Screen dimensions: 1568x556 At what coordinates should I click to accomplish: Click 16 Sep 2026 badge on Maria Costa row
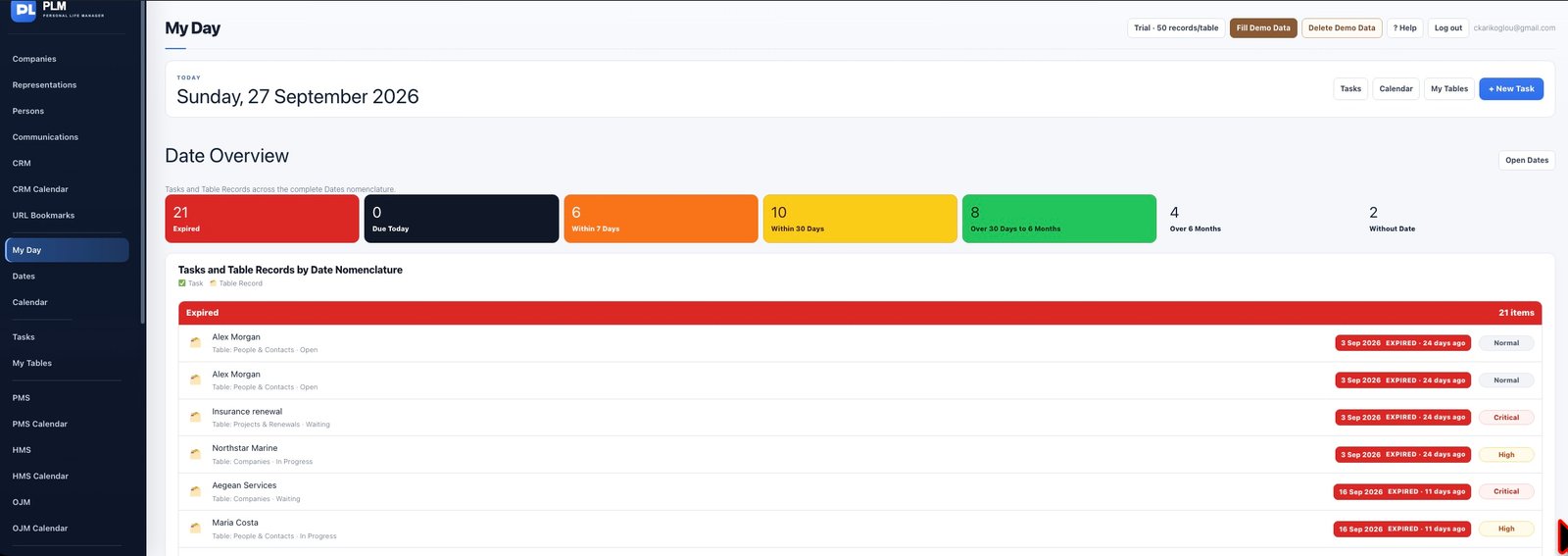(1401, 530)
